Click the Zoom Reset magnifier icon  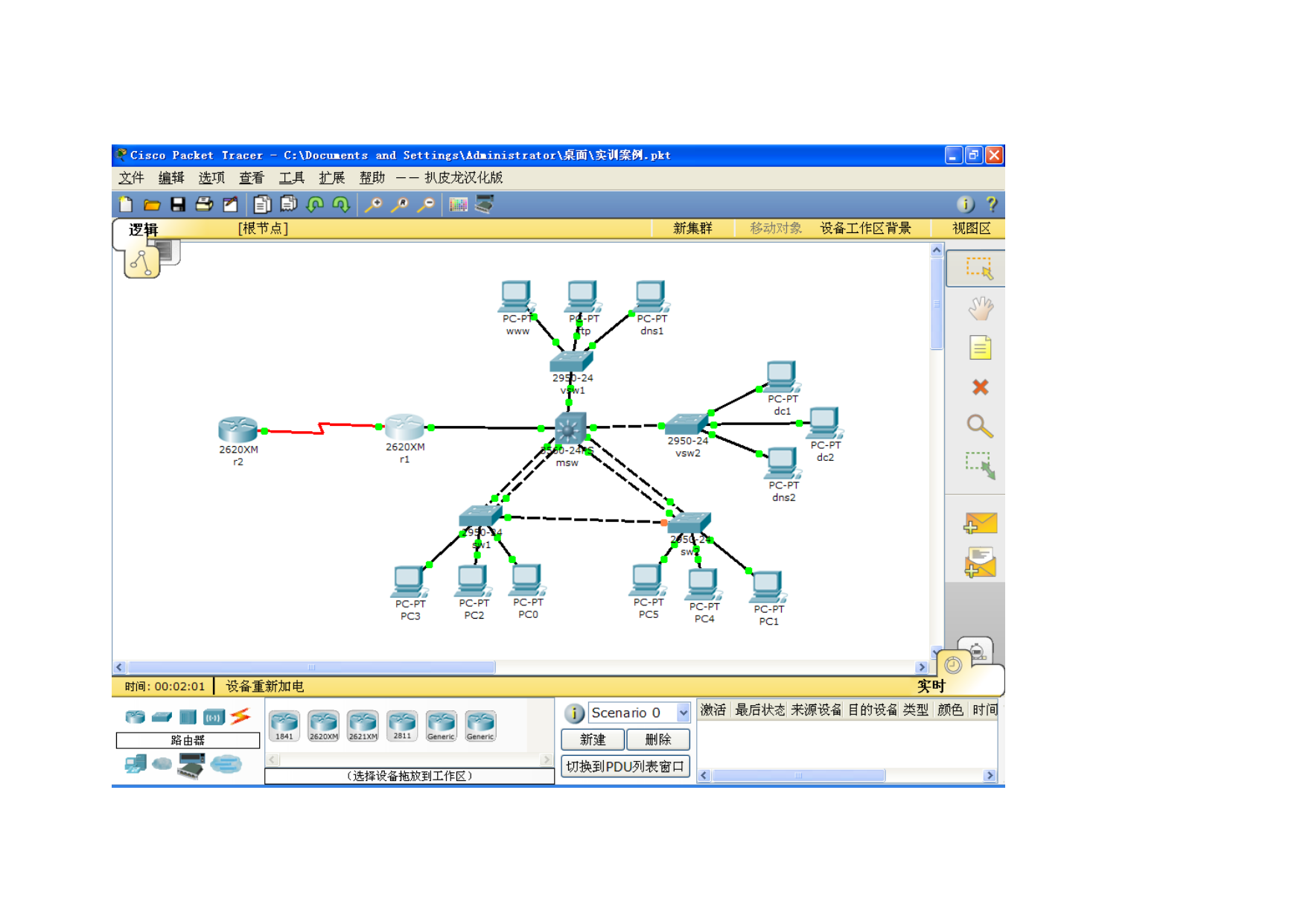(399, 205)
